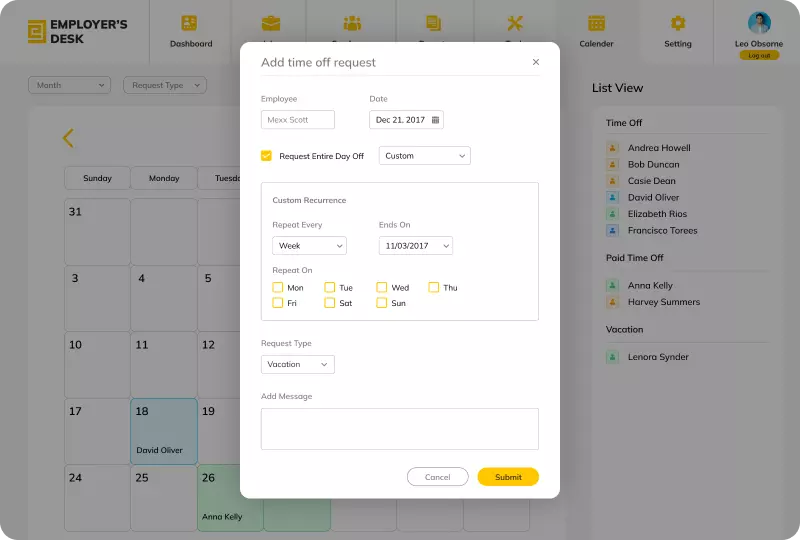The height and width of the screenshot is (540, 800).
Task: Open the Calender nav icon
Action: coord(596,23)
